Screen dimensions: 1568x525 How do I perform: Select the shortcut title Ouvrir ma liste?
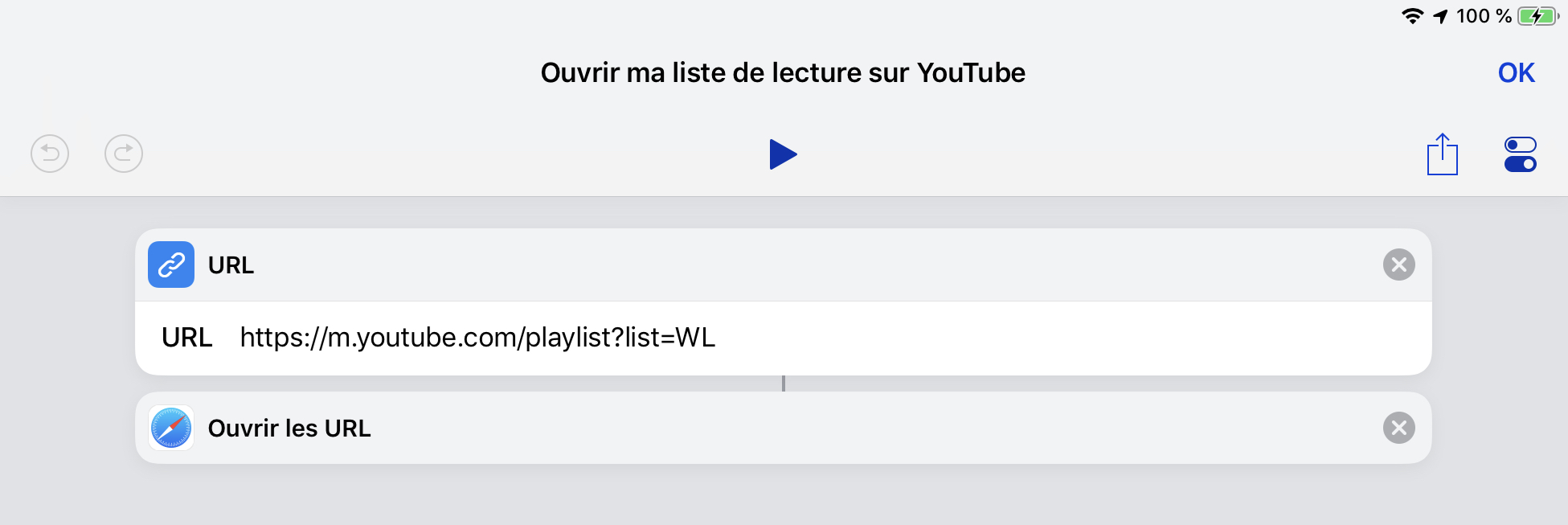pos(782,72)
